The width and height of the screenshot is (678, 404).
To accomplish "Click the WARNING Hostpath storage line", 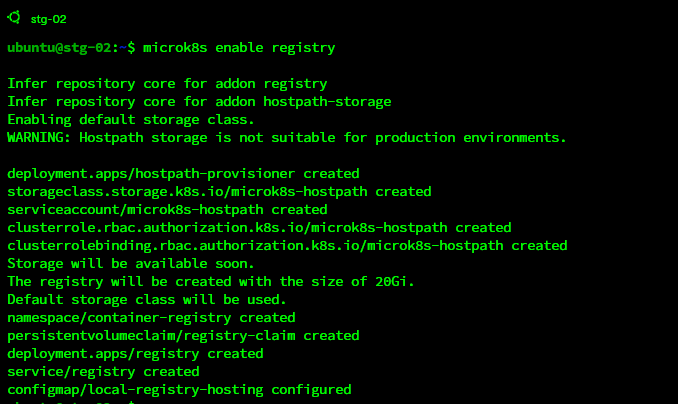I will click(287, 137).
